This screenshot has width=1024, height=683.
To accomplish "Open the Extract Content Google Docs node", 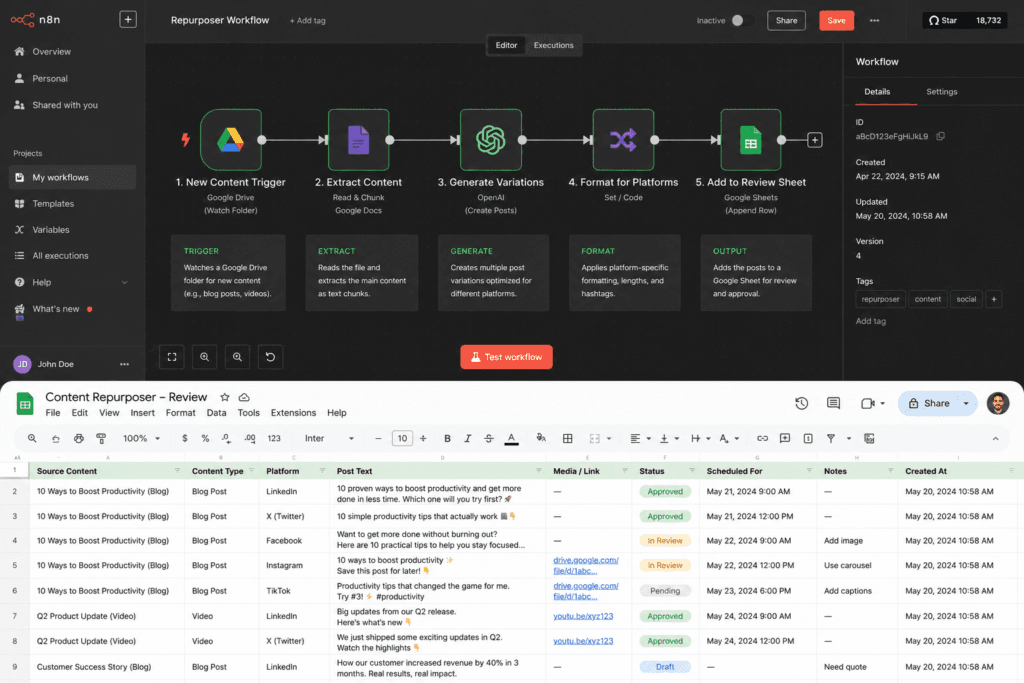I will 359,140.
